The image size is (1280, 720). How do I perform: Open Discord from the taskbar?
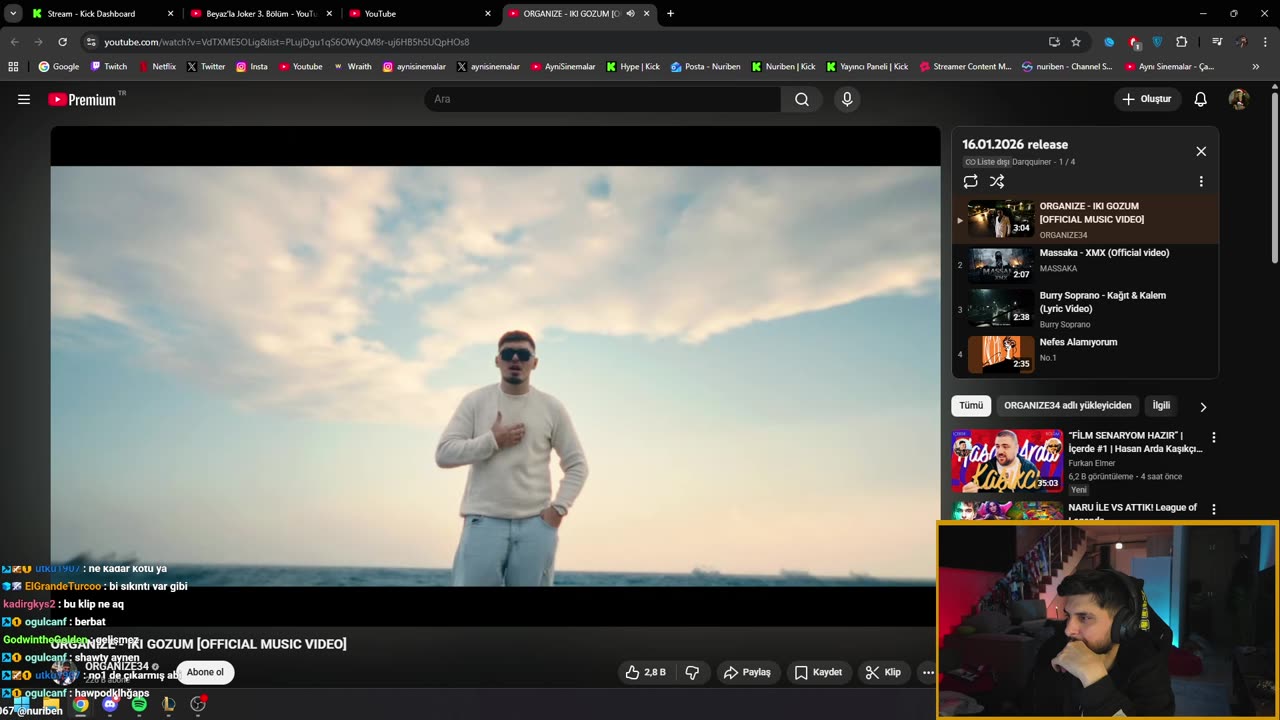coord(110,704)
